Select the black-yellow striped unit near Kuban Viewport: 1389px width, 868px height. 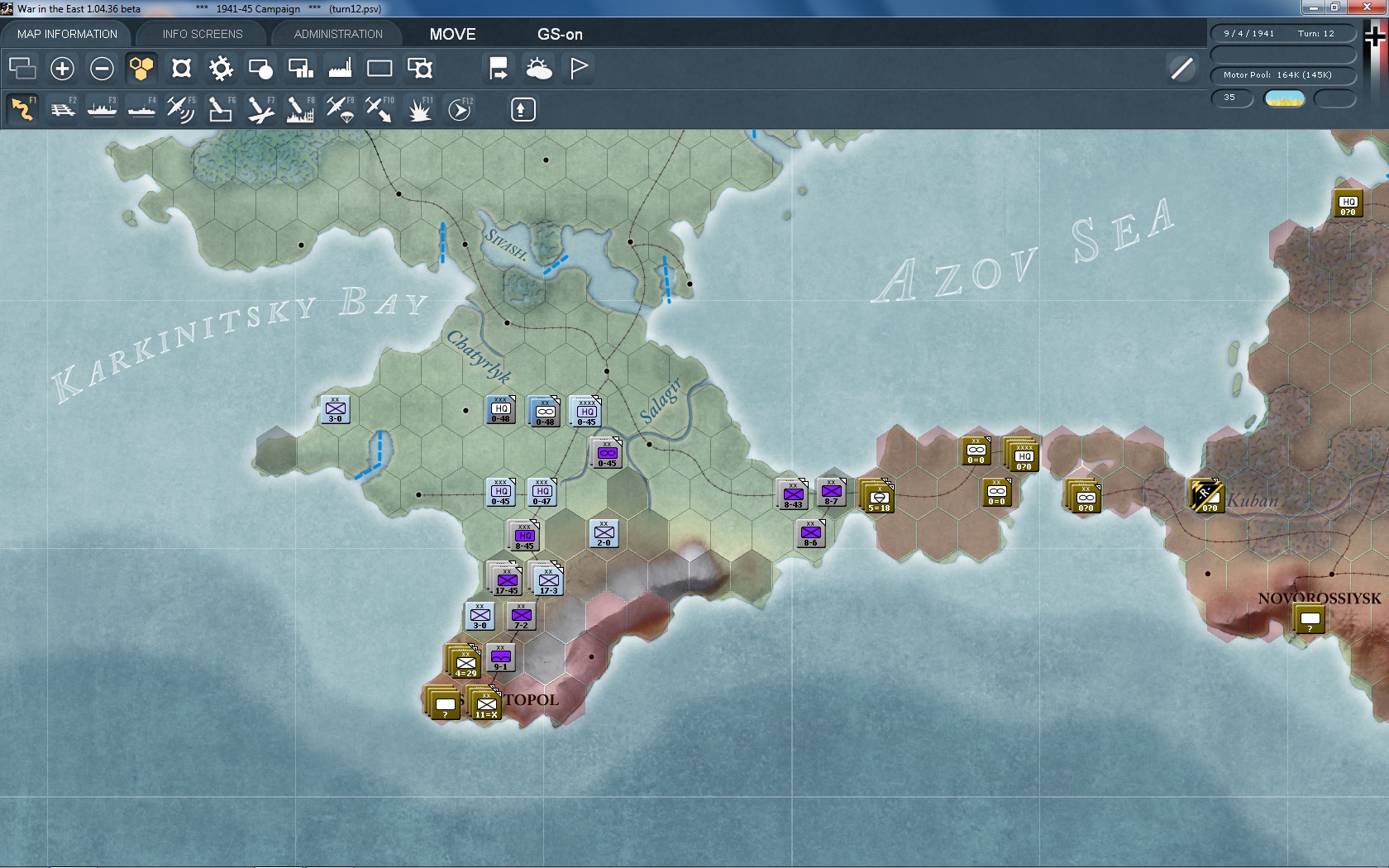(x=1206, y=496)
